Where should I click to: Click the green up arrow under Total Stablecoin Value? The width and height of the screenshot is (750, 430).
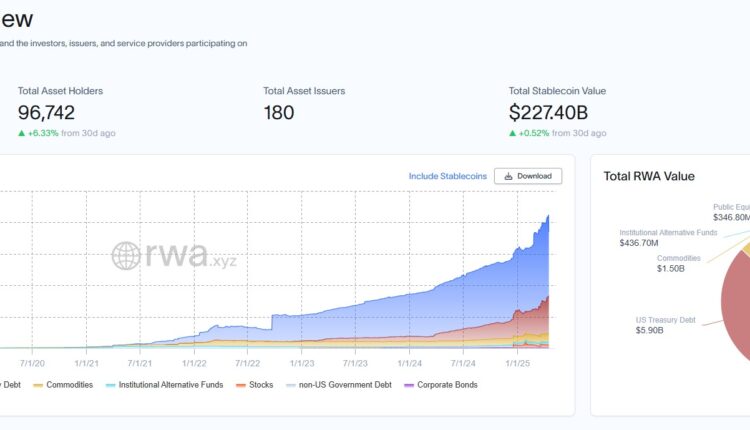pyautogui.click(x=513, y=133)
